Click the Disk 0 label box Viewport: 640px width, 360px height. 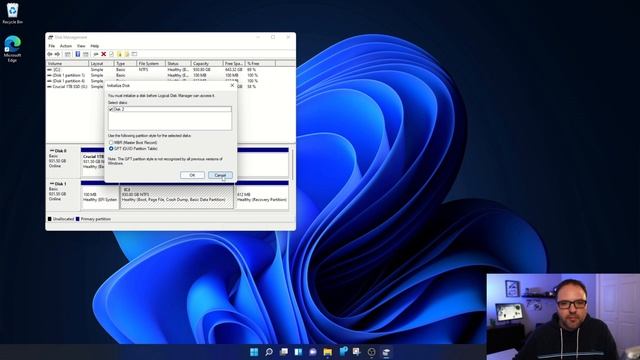coord(63,162)
